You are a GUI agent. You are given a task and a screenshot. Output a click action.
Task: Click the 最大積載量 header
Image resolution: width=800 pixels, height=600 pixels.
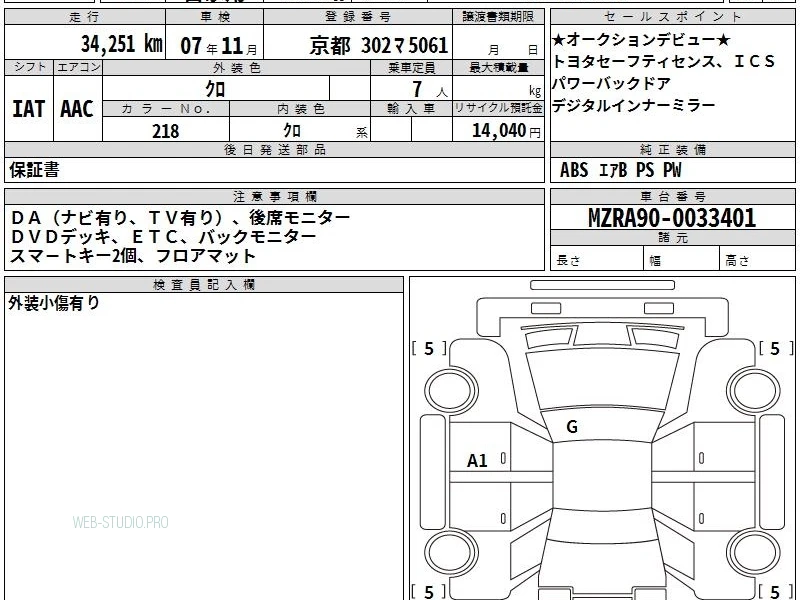(x=498, y=68)
